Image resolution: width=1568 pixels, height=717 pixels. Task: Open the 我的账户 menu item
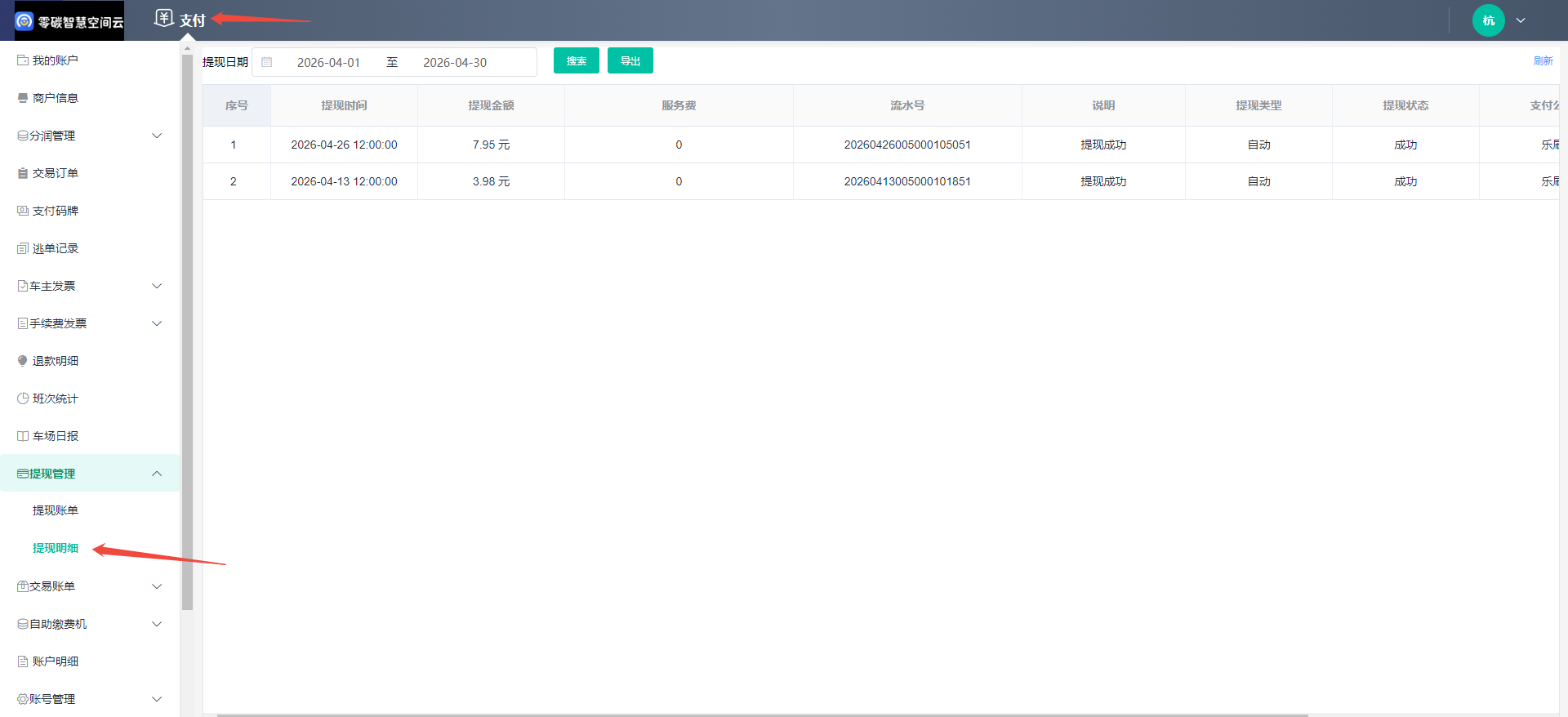pos(90,60)
